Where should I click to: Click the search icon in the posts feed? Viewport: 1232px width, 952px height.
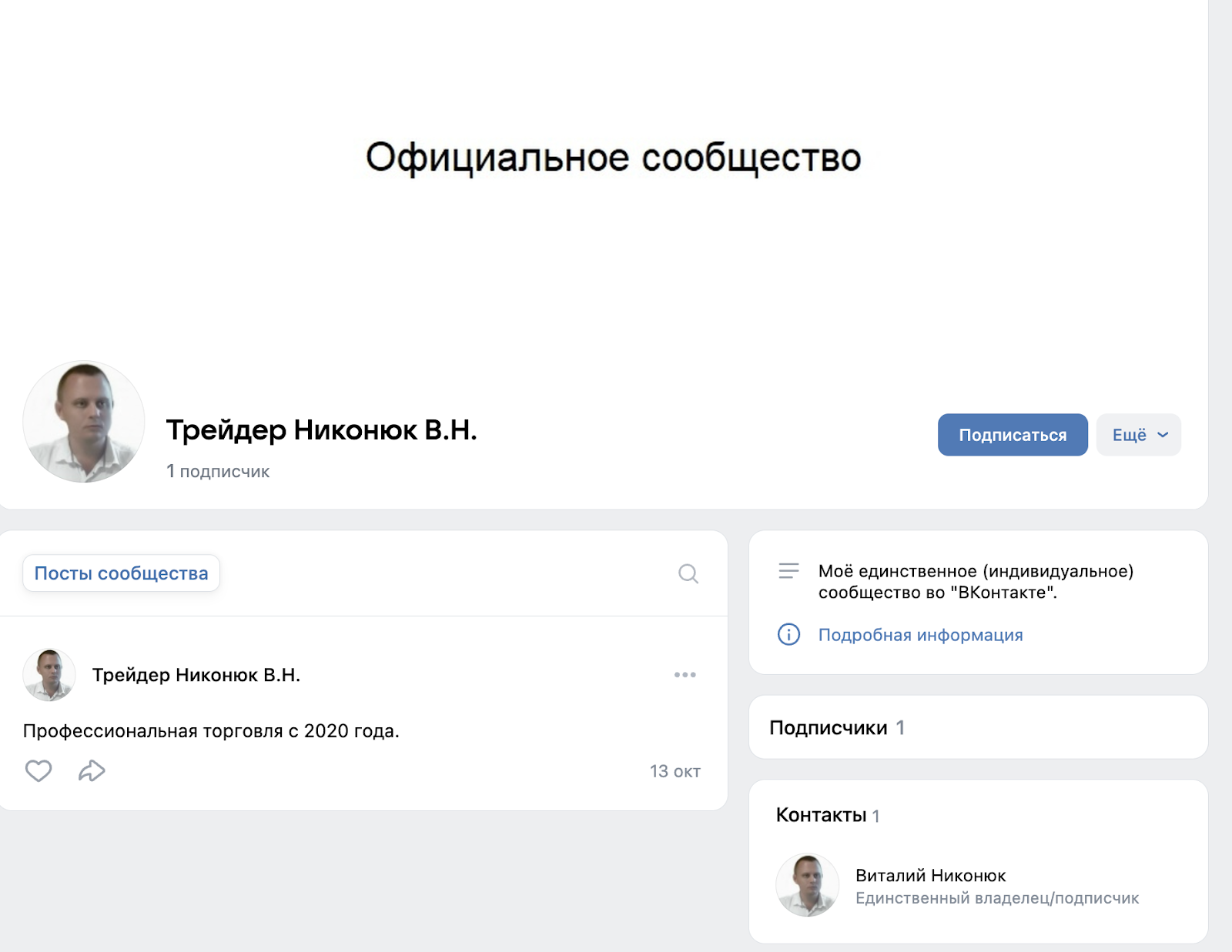click(x=688, y=573)
